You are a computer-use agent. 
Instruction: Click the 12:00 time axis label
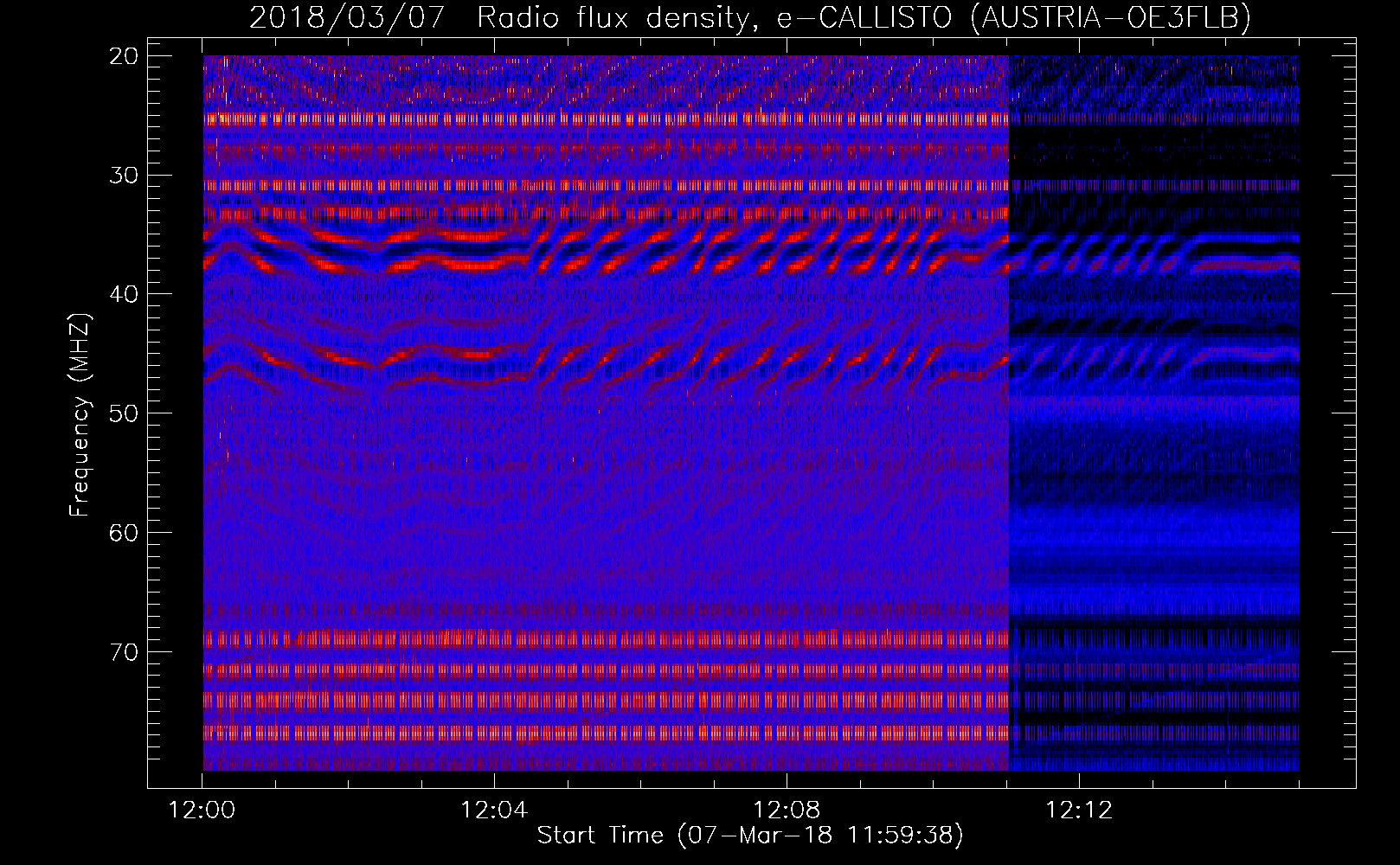pyautogui.click(x=202, y=811)
